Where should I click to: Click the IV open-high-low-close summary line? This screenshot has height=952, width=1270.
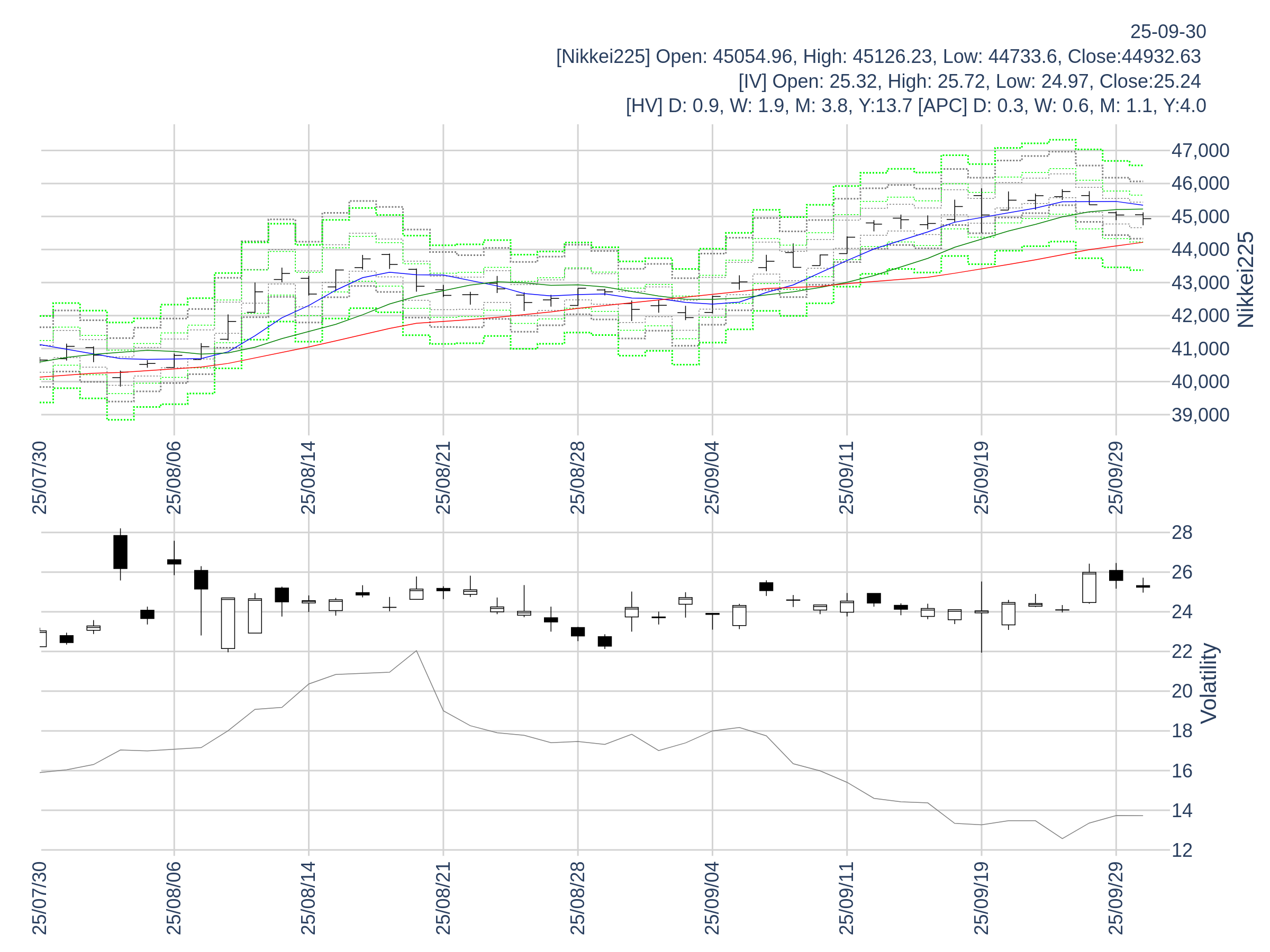tap(969, 81)
